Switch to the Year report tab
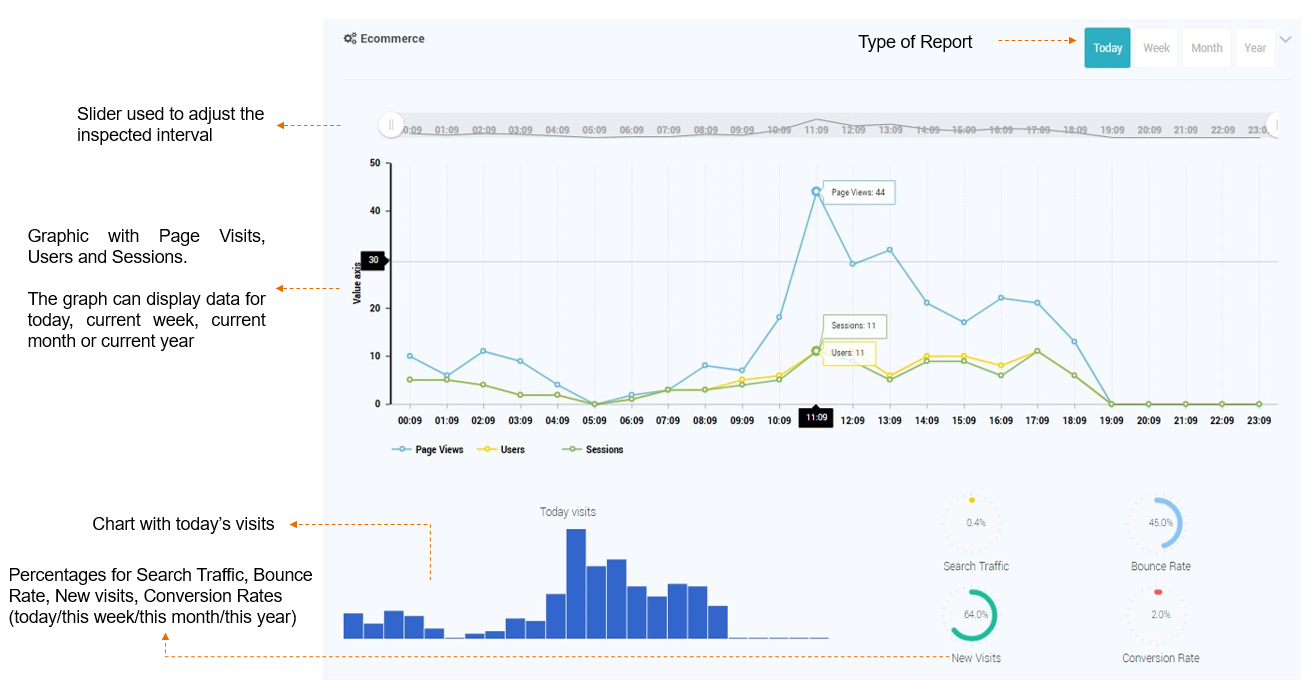 tap(1255, 48)
